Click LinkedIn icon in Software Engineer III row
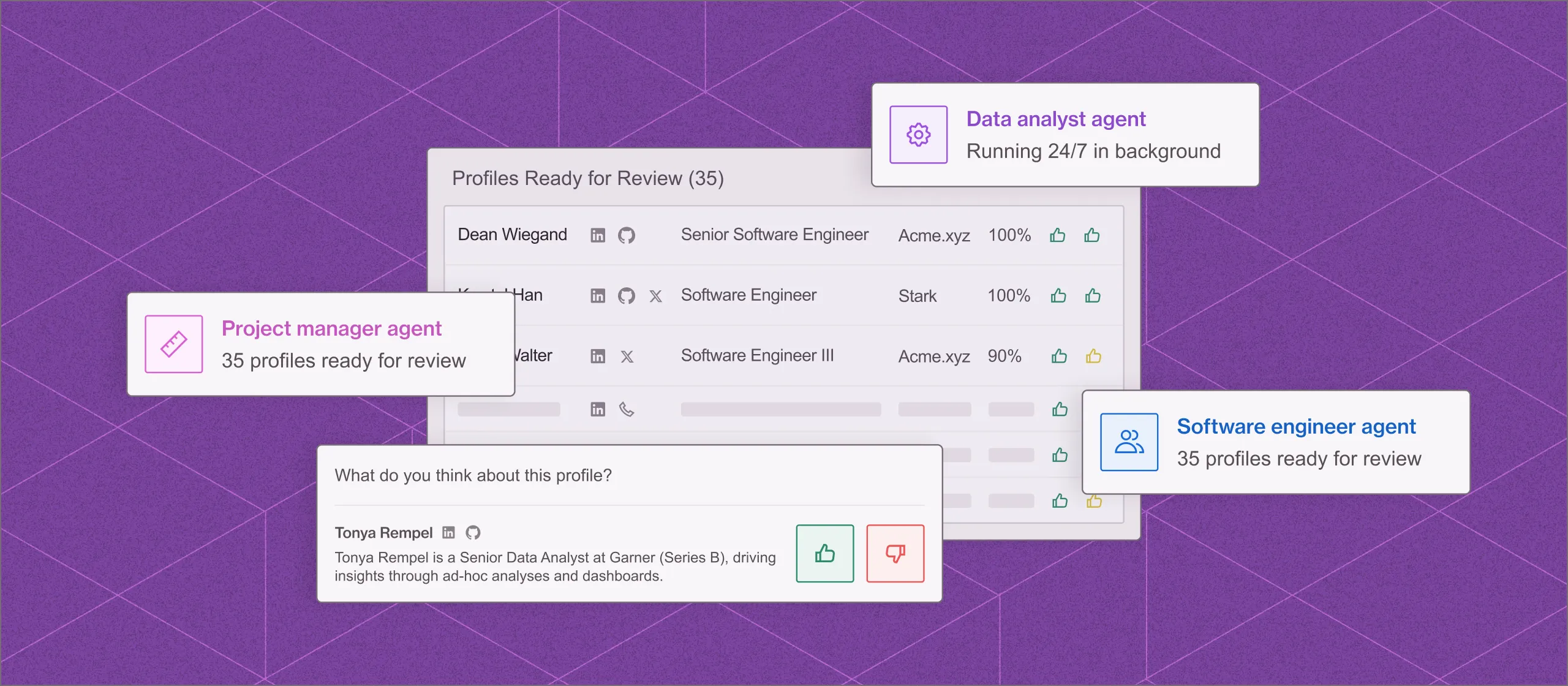This screenshot has width=1568, height=686. pos(598,356)
